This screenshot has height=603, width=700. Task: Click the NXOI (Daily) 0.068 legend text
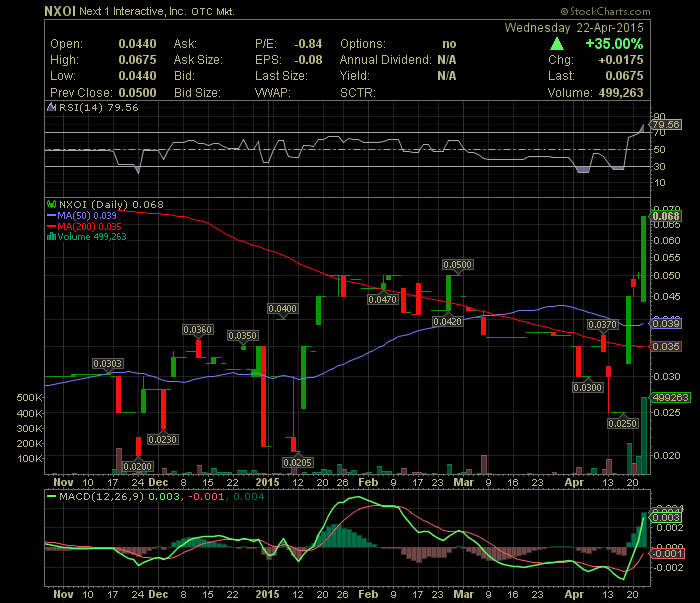111,204
